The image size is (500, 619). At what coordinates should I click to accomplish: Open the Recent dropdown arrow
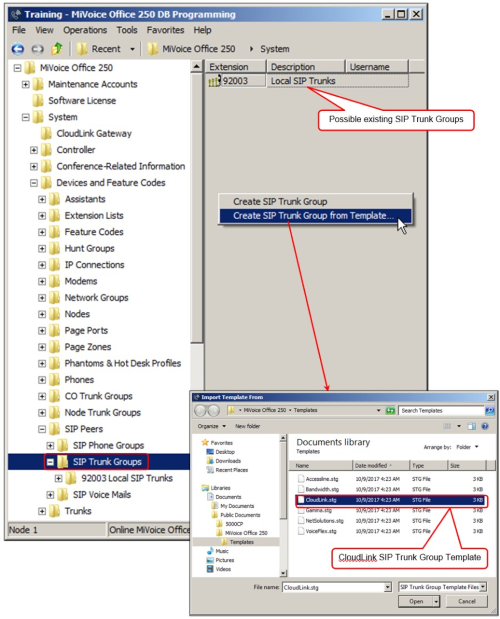tap(132, 49)
